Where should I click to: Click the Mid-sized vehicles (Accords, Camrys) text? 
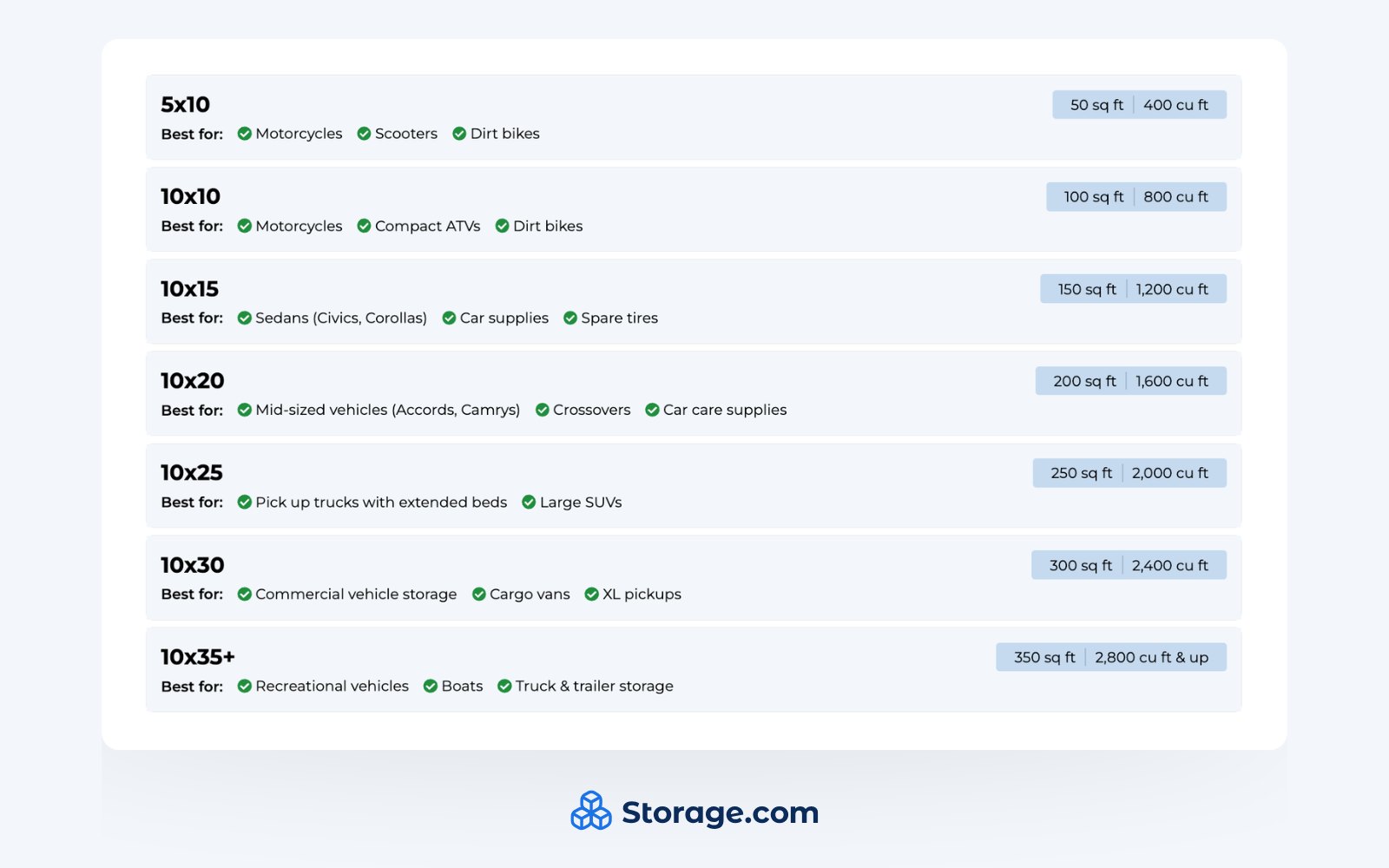tap(388, 410)
